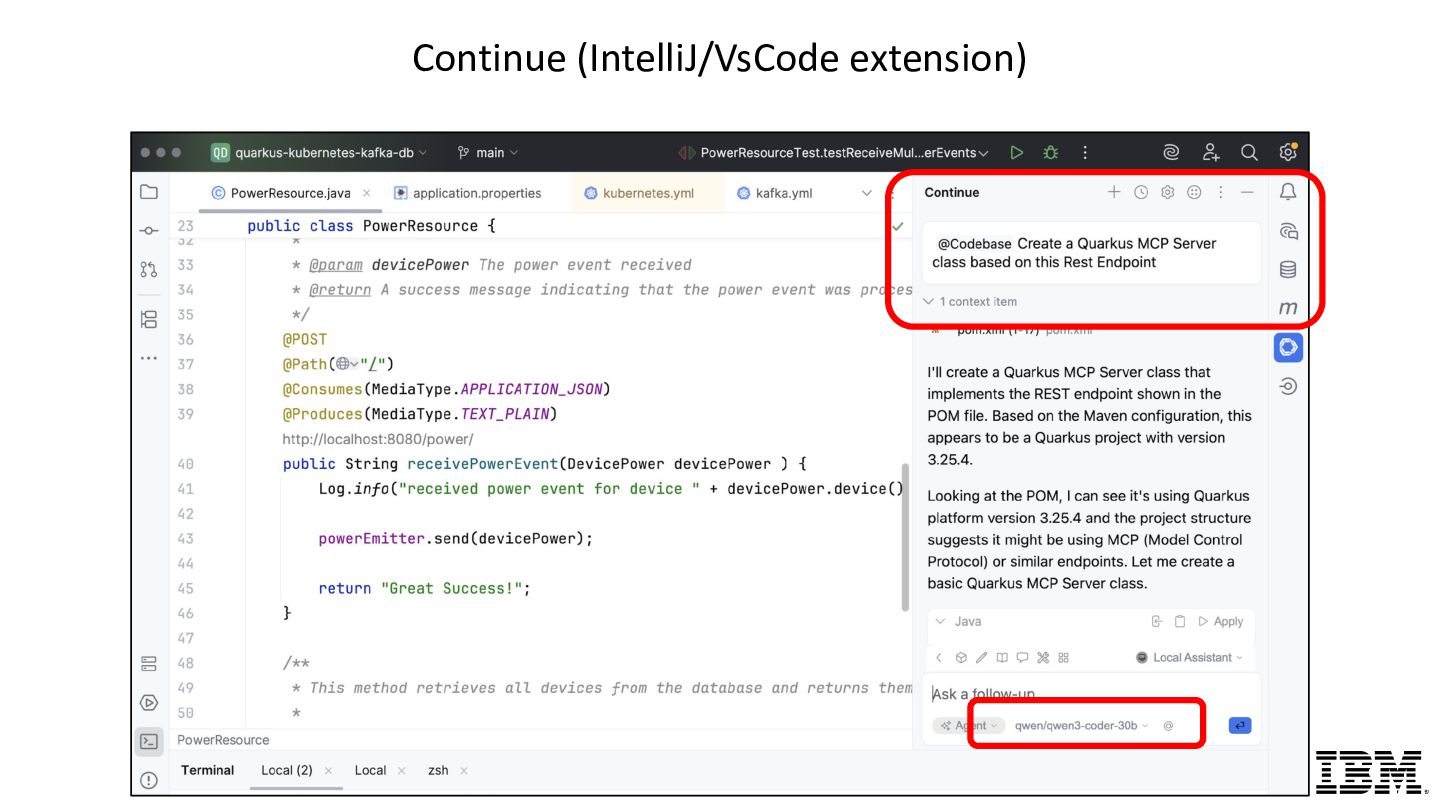Open Continue session history clock icon
This screenshot has height=810, width=1440.
coord(1141,192)
